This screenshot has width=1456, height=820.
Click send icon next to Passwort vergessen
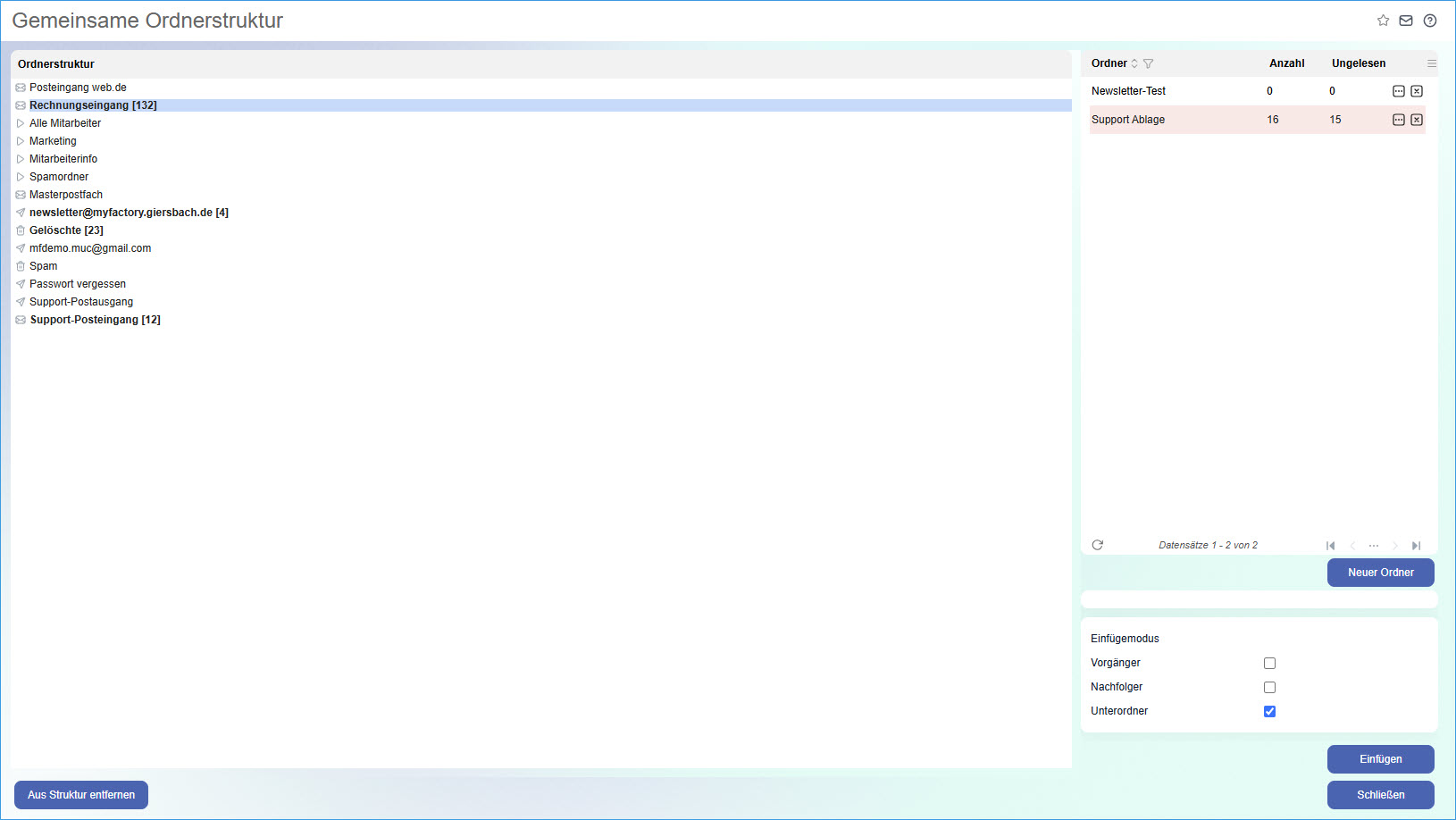21,284
